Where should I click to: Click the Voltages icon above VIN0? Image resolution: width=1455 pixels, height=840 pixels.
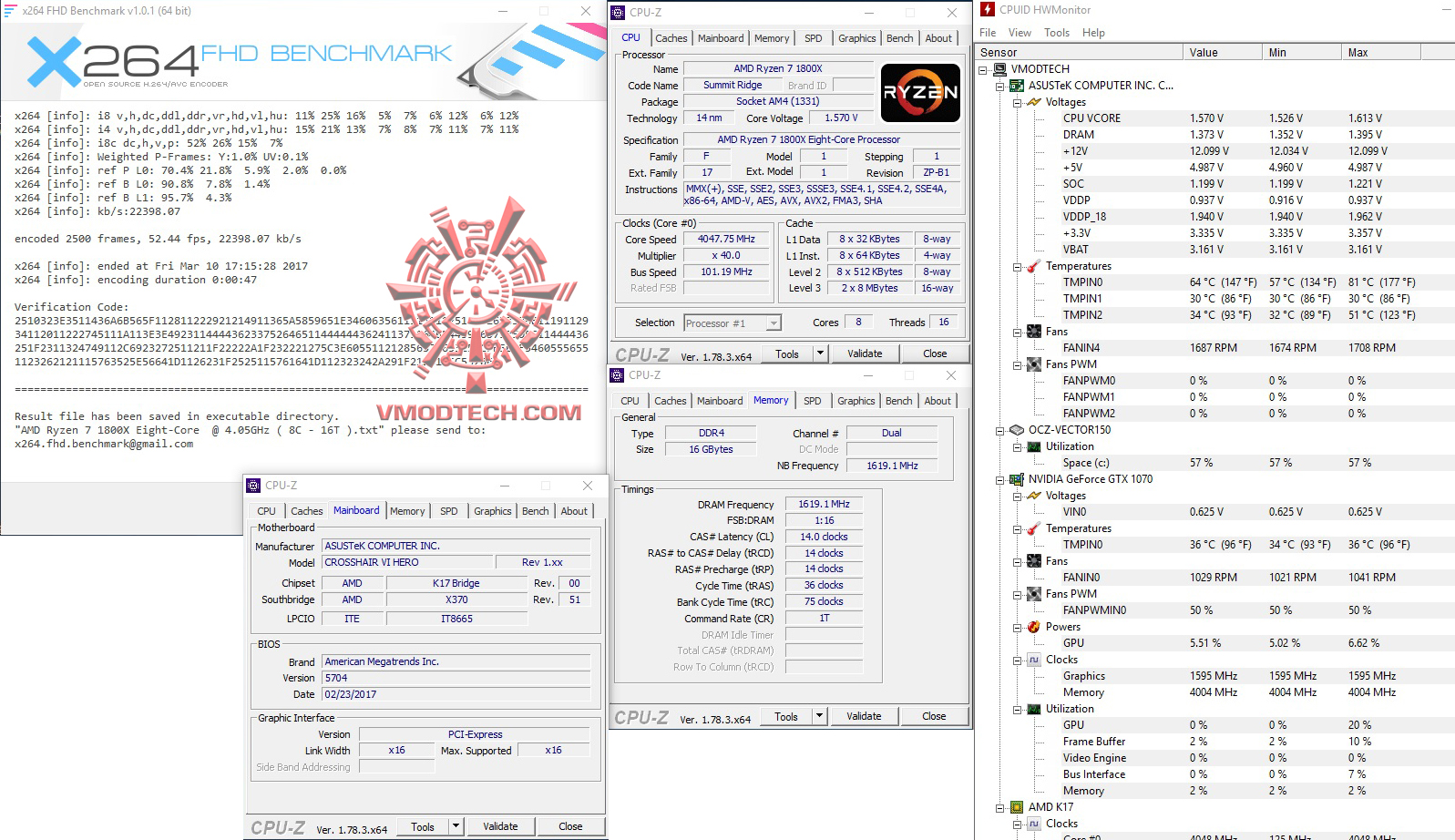[1034, 496]
